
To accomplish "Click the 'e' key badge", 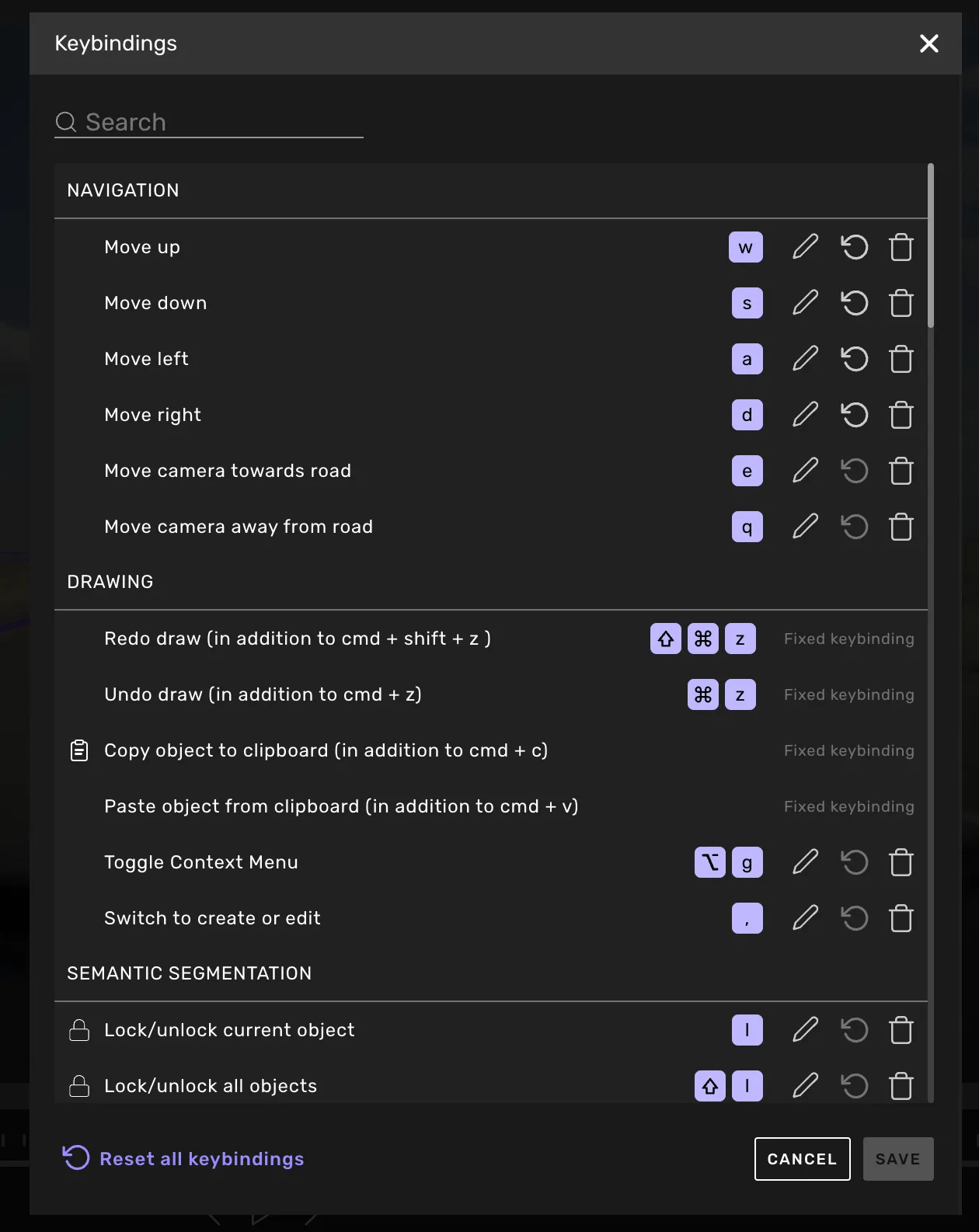I will click(x=747, y=471).
